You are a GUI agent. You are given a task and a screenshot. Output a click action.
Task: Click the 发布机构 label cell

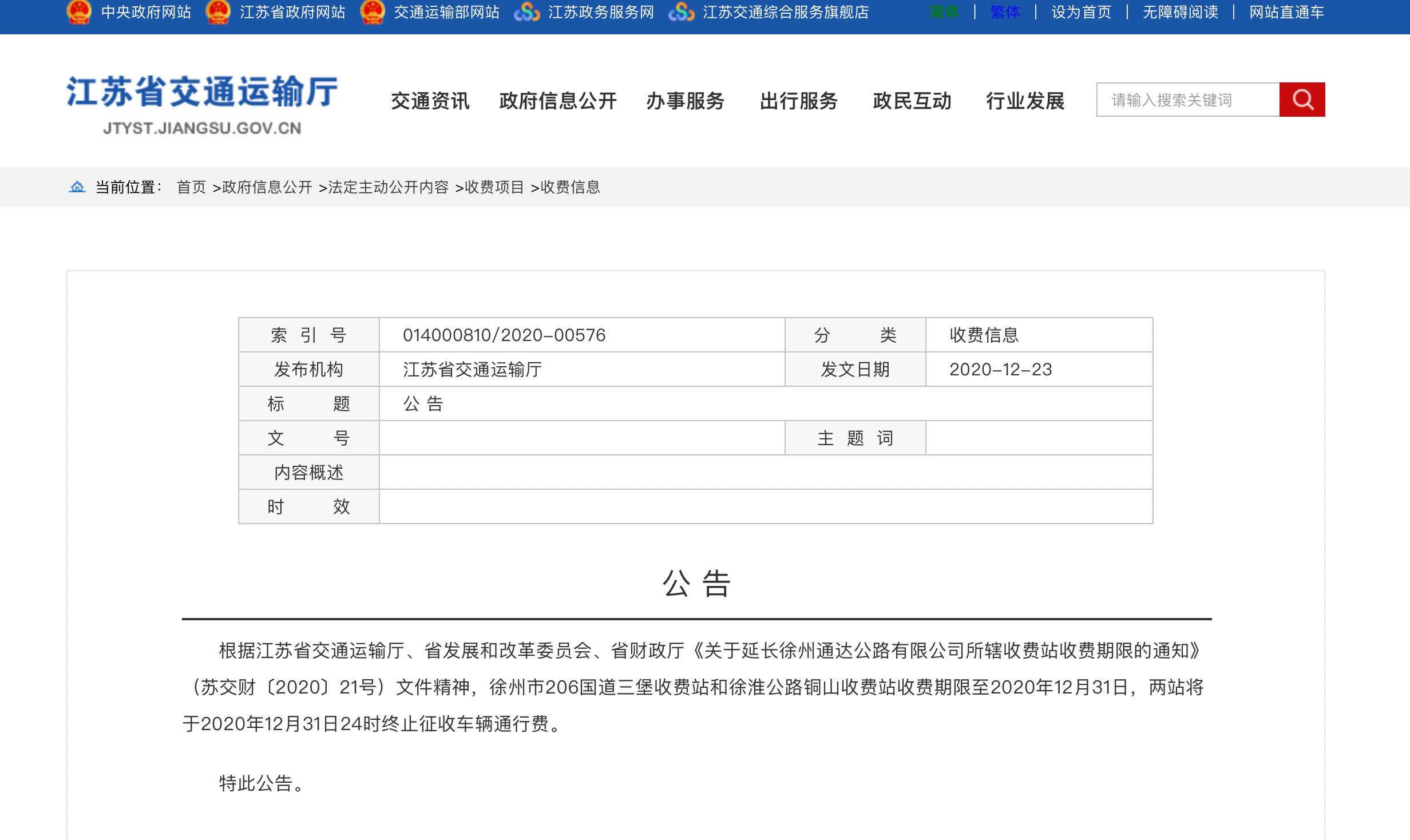tap(309, 369)
